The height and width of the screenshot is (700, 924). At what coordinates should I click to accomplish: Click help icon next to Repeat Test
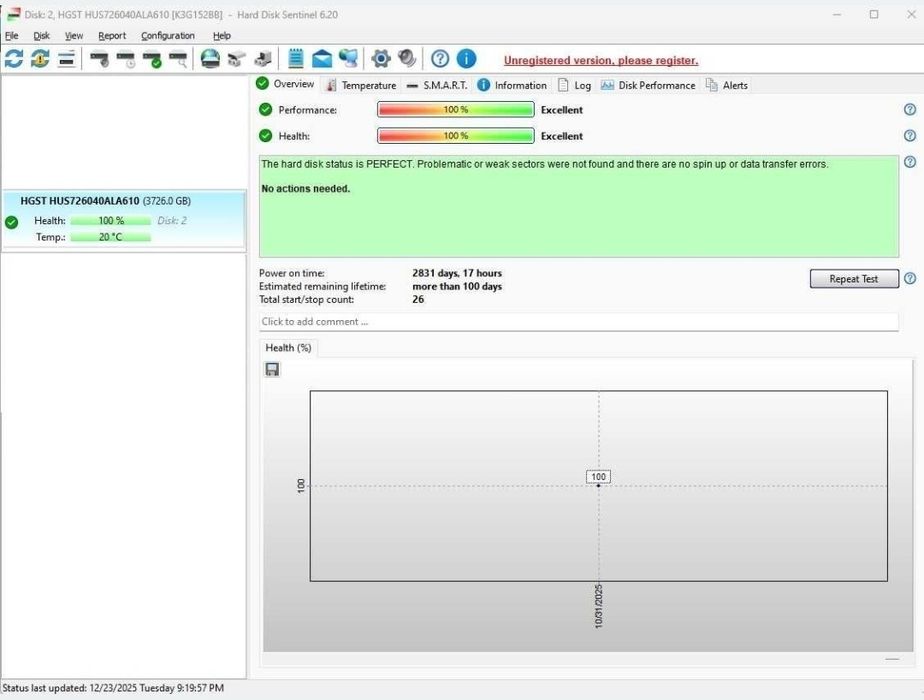[x=910, y=278]
